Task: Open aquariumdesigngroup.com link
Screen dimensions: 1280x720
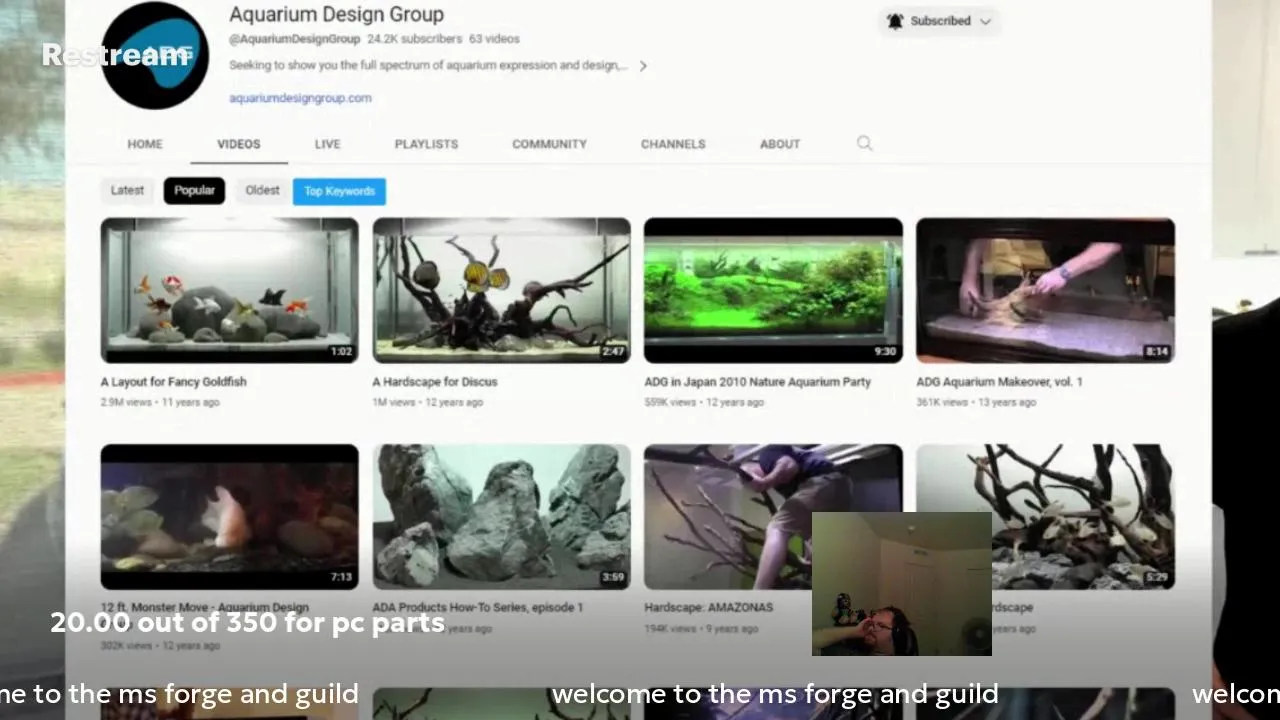Action: tap(300, 98)
